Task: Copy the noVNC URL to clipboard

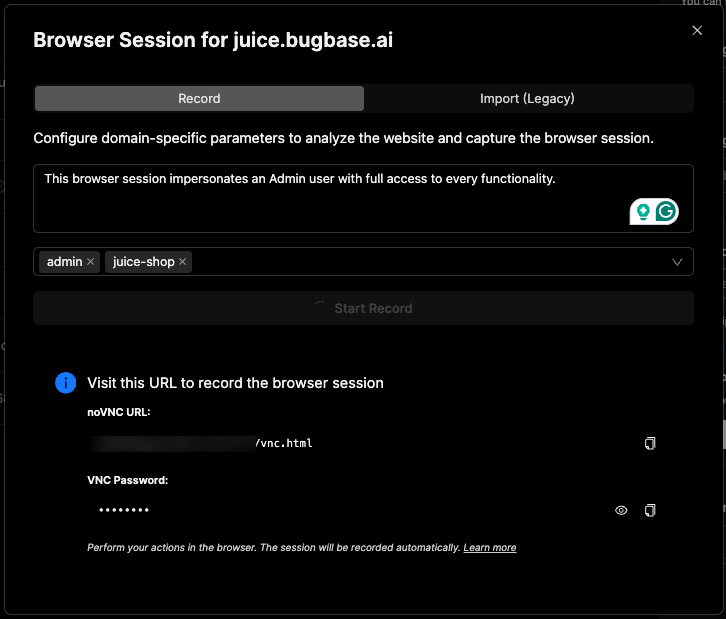Action: (650, 443)
